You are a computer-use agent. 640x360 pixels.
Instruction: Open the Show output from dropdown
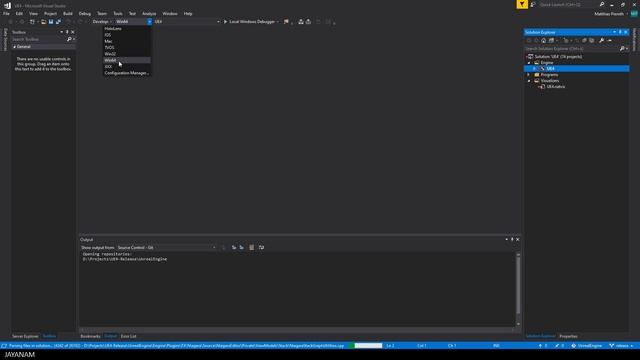pos(167,247)
